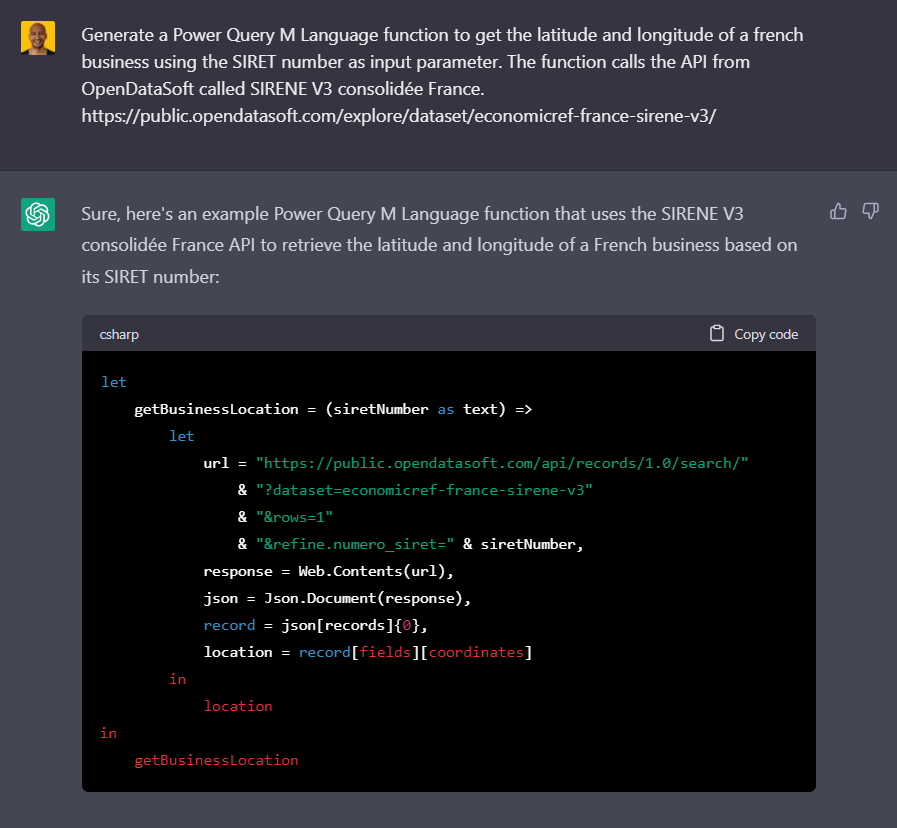Click the csharp language label
The height and width of the screenshot is (828, 897).
[119, 334]
